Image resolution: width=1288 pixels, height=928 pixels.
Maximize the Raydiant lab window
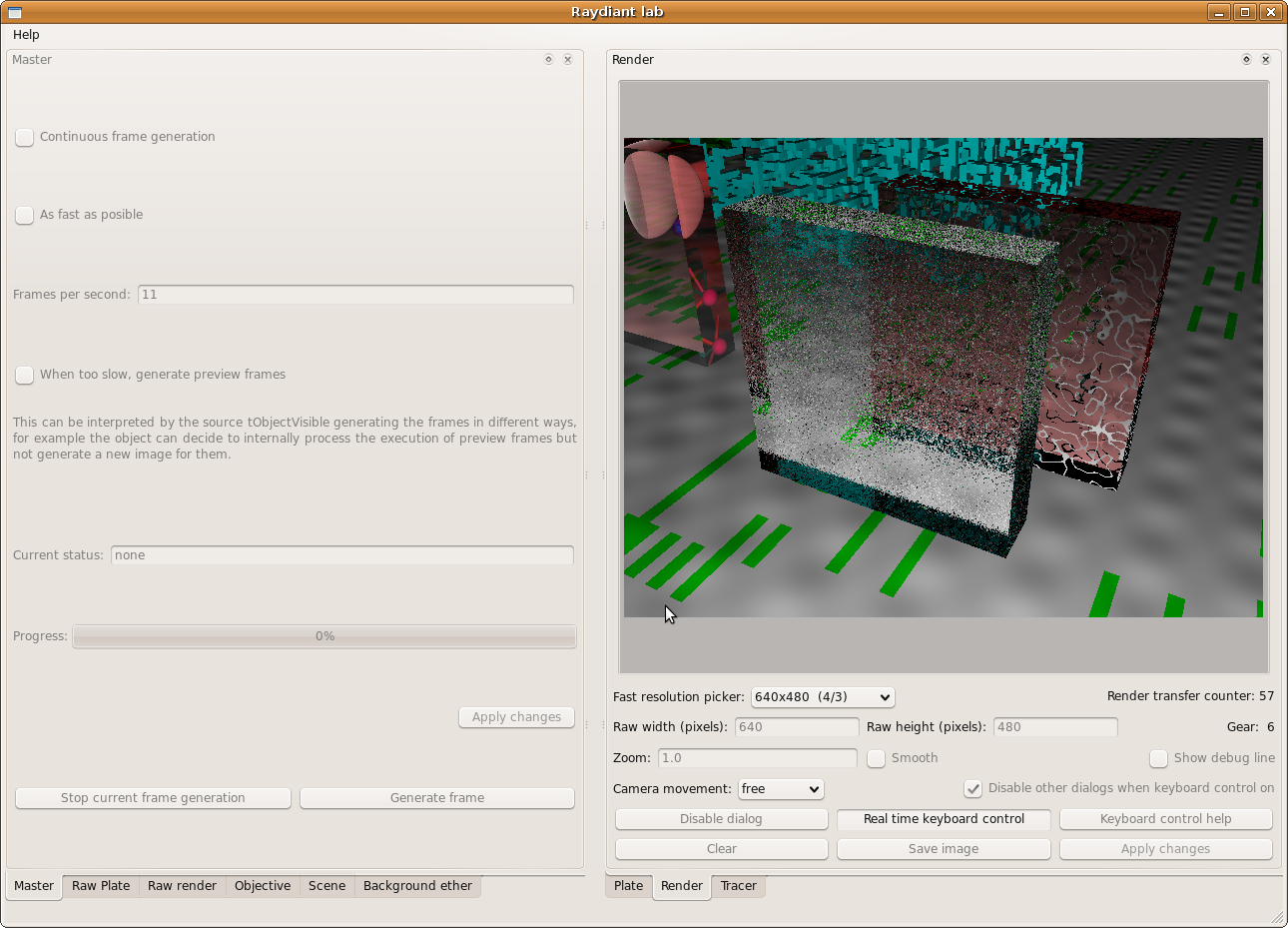1244,12
